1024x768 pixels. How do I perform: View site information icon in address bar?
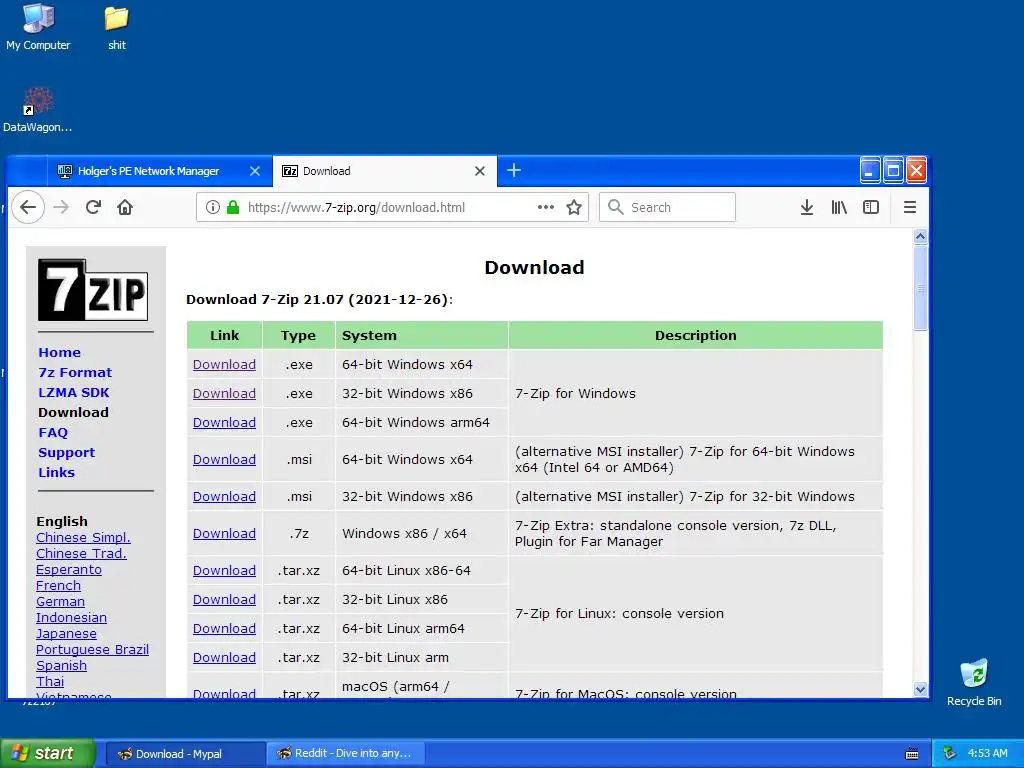(x=212, y=207)
